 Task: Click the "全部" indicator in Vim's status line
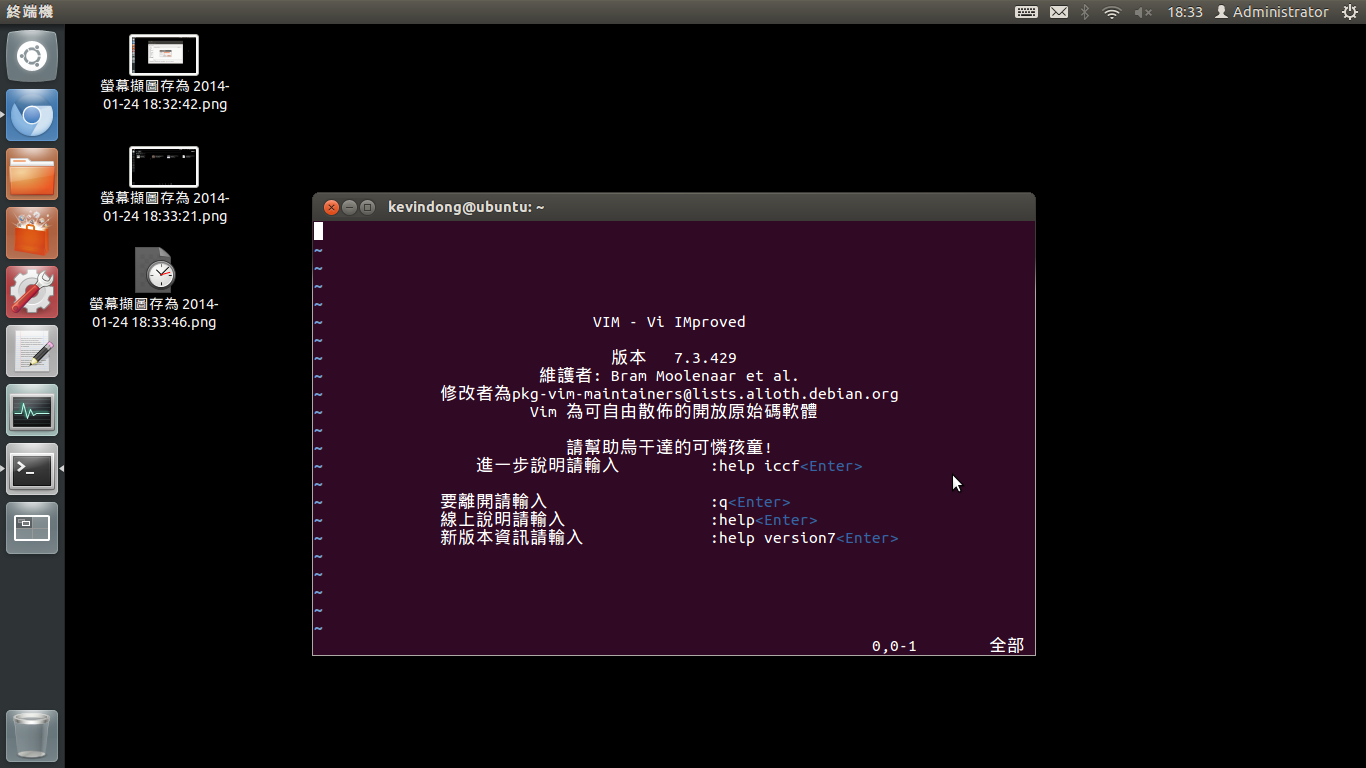point(1007,646)
